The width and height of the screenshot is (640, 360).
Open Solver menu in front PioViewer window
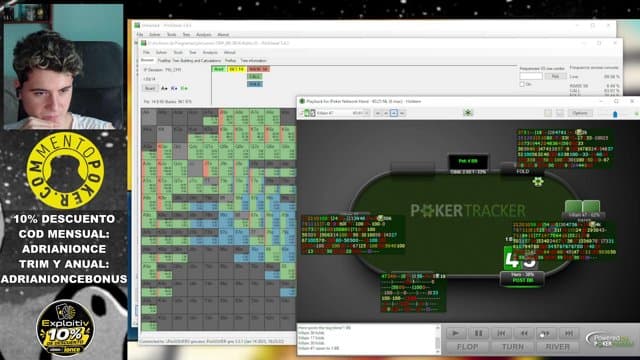click(x=161, y=53)
